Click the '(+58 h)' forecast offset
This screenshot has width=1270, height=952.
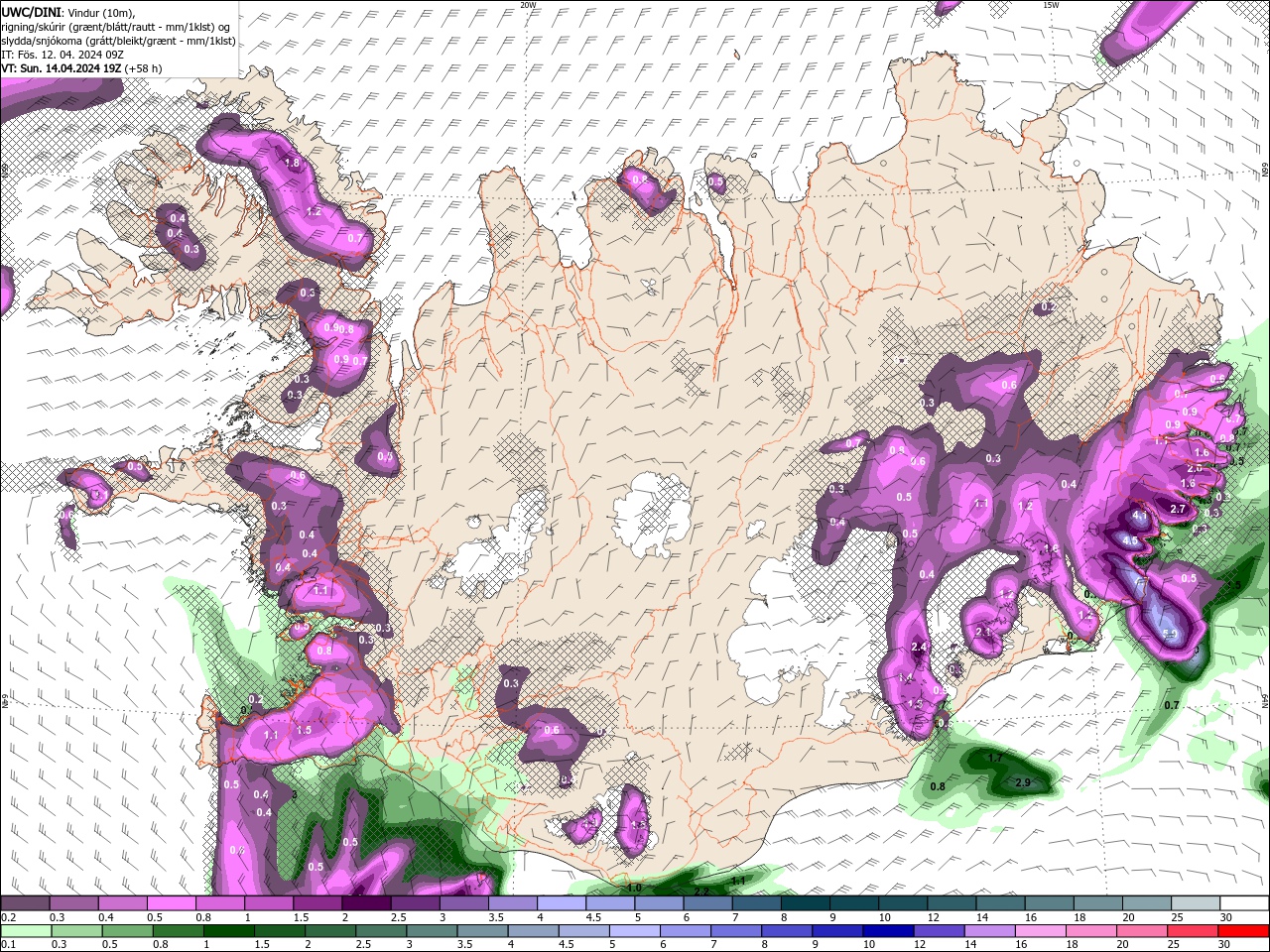click(x=144, y=68)
